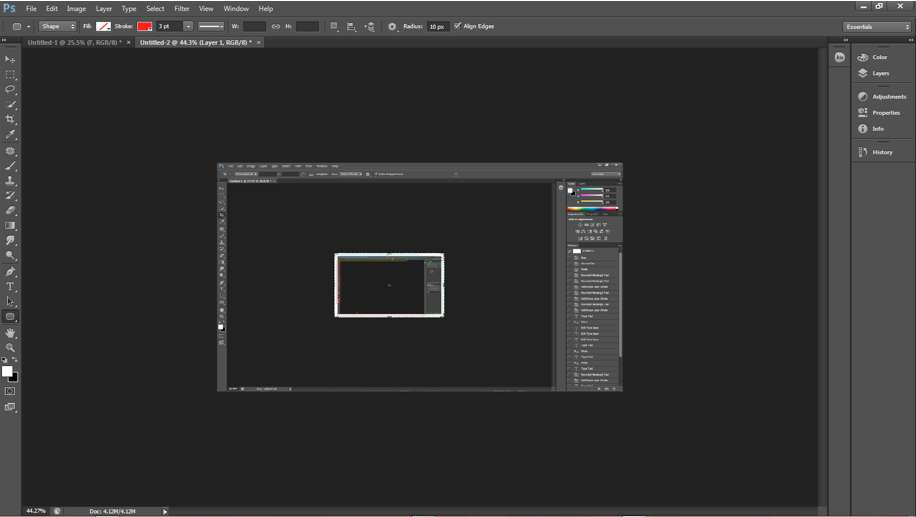Image resolution: width=916 pixels, height=517 pixels.
Task: Open the History panel button
Action: click(882, 152)
